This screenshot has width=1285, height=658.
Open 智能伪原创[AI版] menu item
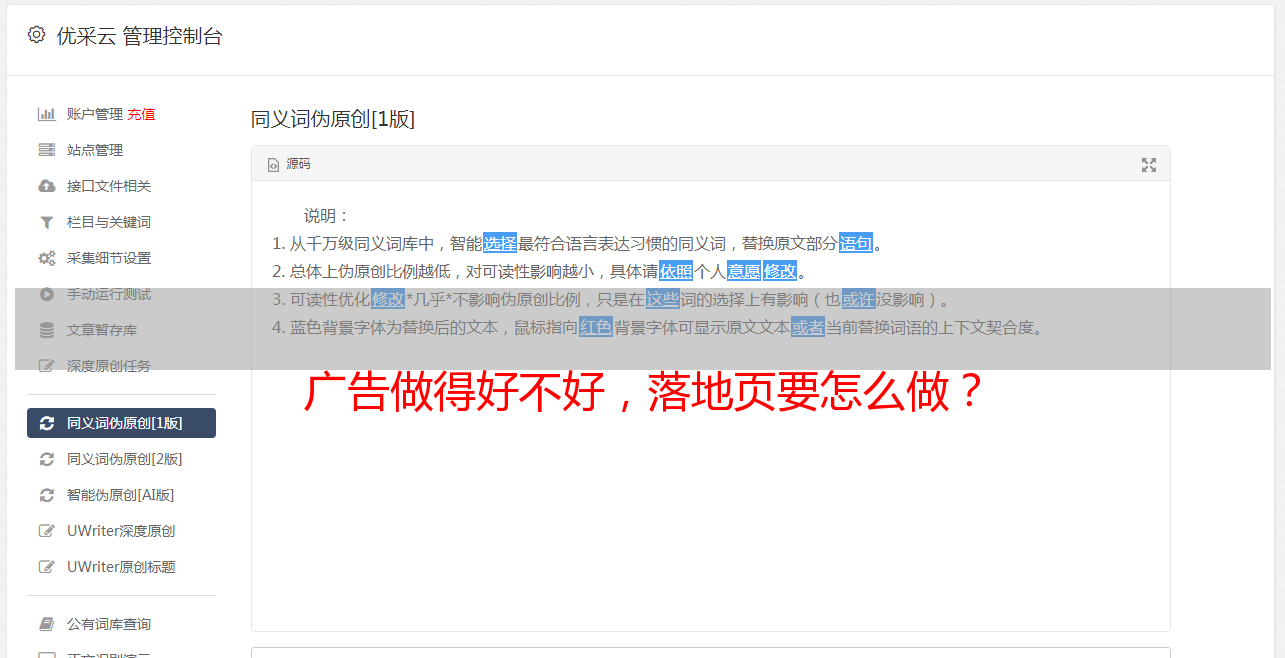pyautogui.click(x=121, y=495)
